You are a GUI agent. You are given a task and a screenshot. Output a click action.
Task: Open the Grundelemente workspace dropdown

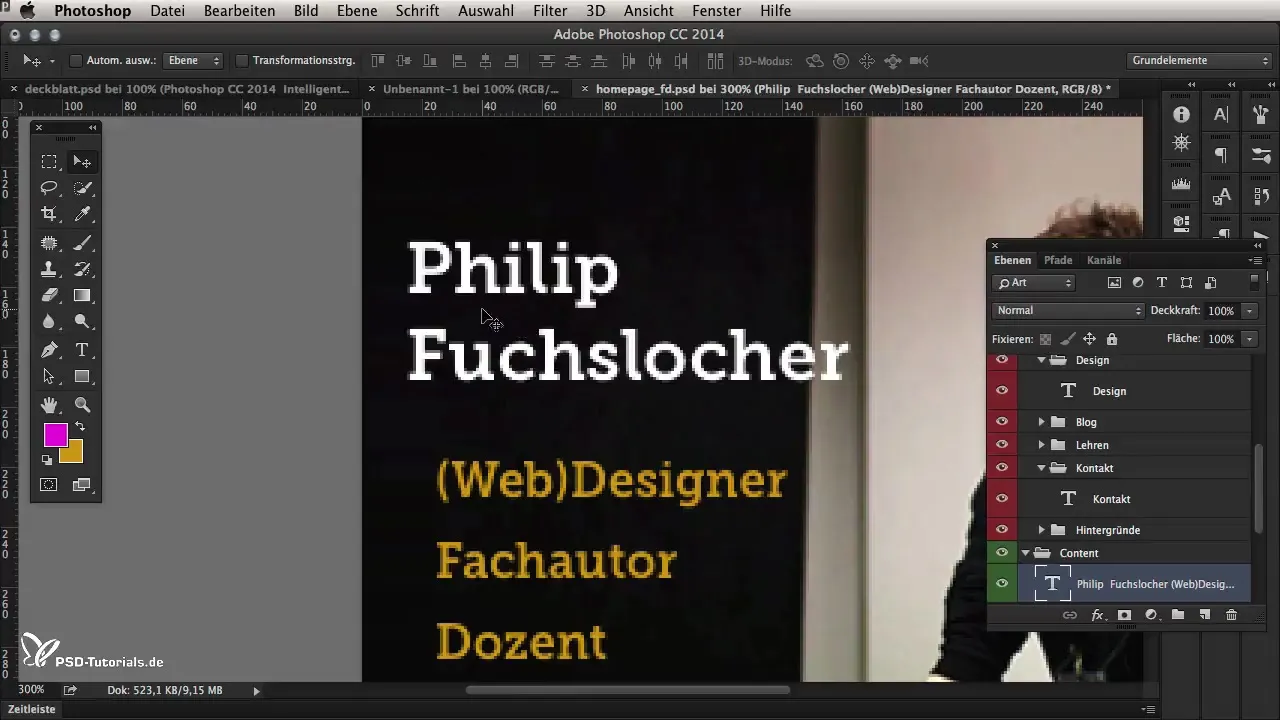[x=1199, y=61]
